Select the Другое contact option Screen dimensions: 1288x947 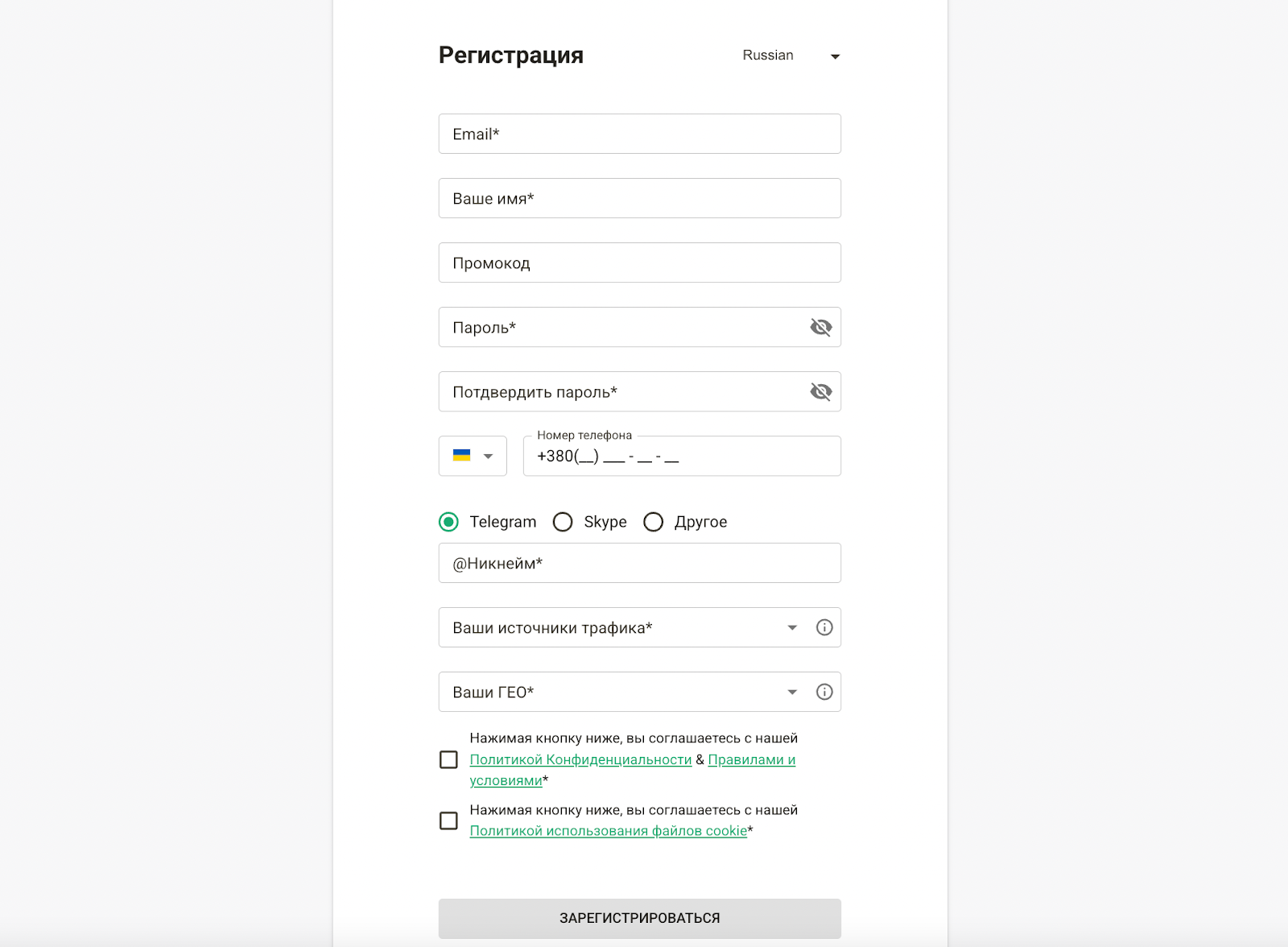654,522
